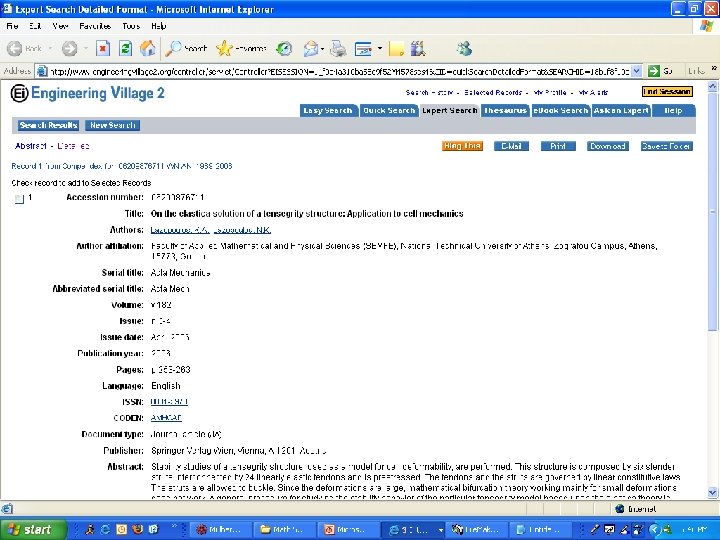The image size is (720, 540).
Task: Click the green Go arrow button
Action: [x=653, y=71]
